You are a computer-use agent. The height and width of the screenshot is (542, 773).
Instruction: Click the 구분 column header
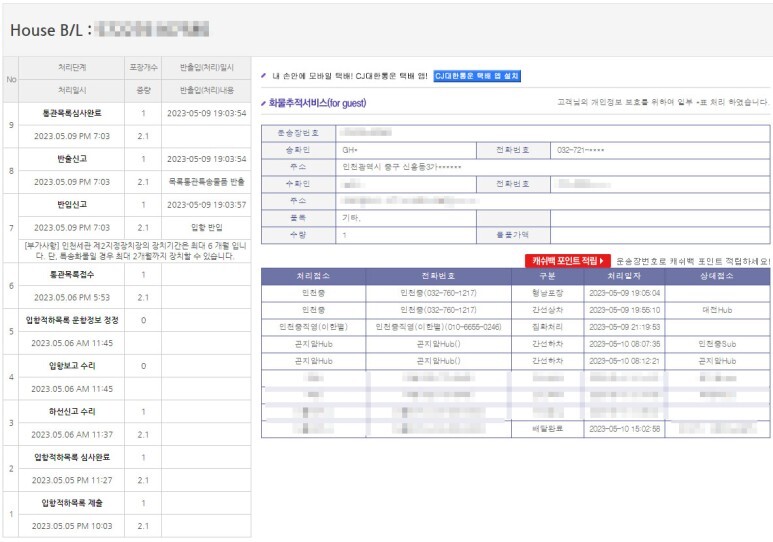547,276
